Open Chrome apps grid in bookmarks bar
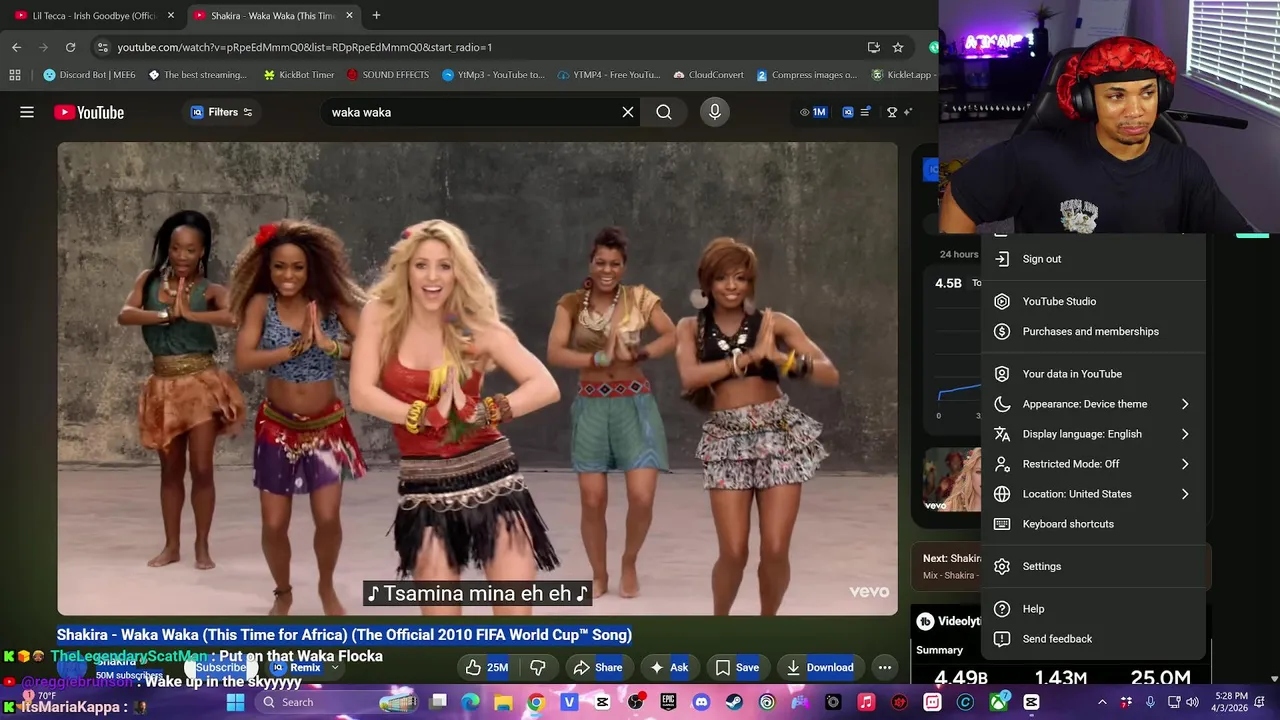 [x=15, y=75]
